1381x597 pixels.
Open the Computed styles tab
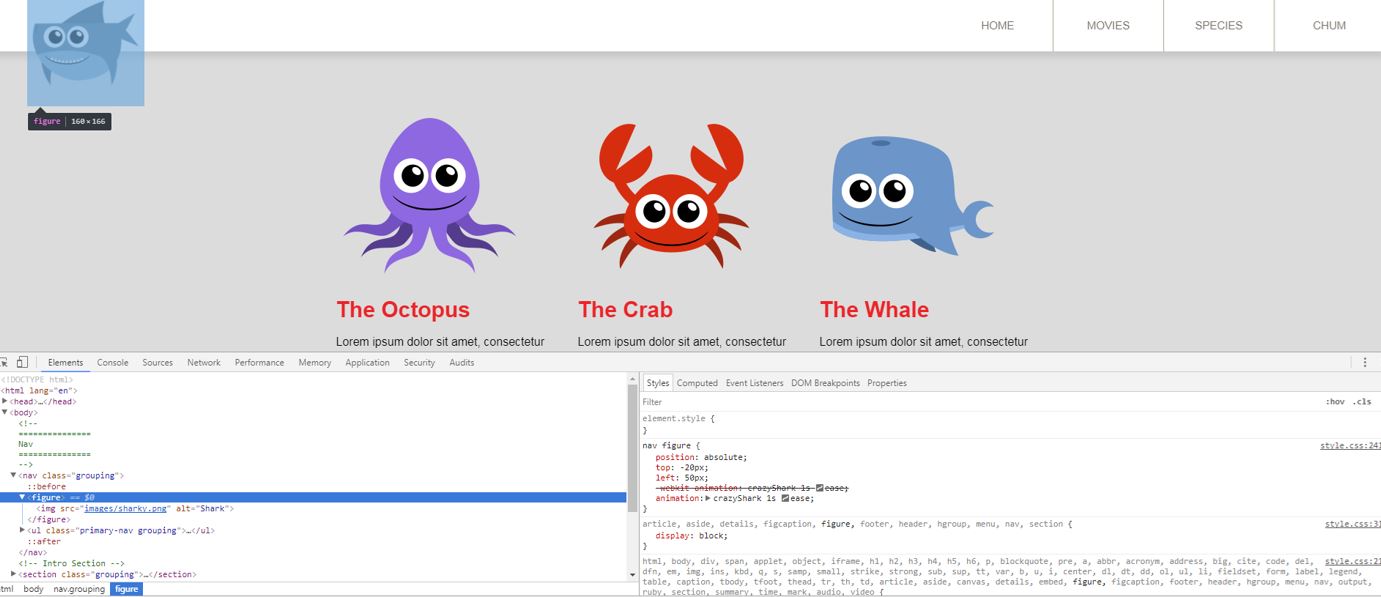pyautogui.click(x=697, y=383)
